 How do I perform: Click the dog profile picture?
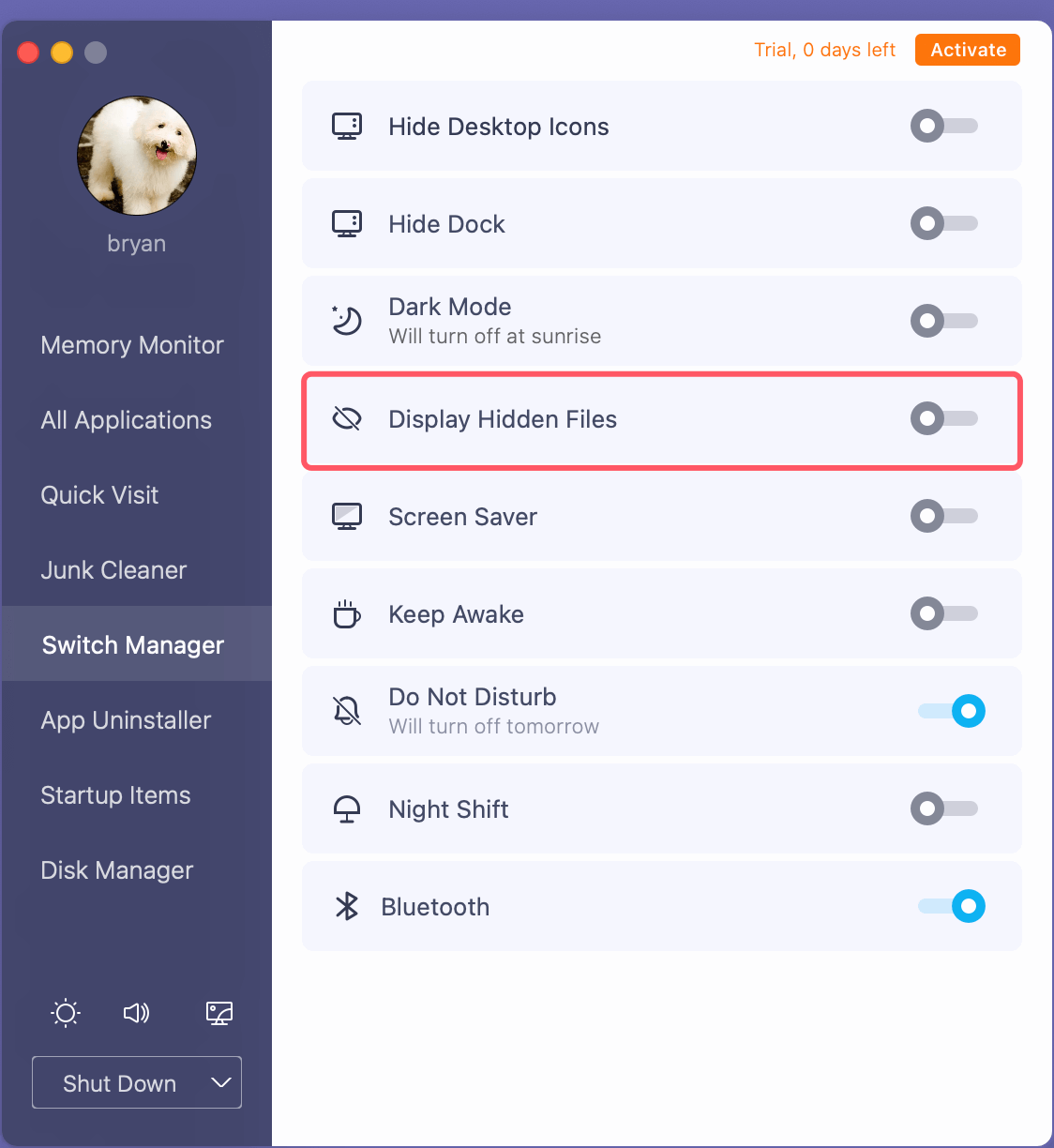click(x=137, y=156)
